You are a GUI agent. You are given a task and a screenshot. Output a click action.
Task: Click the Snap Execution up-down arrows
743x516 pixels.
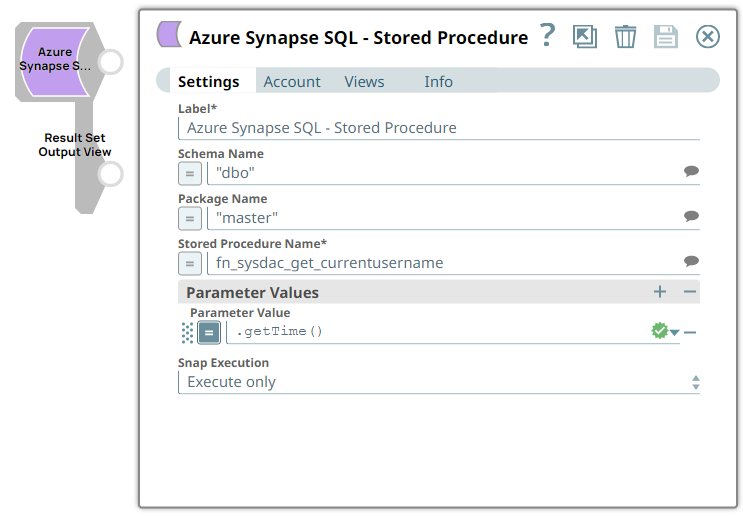coord(696,382)
